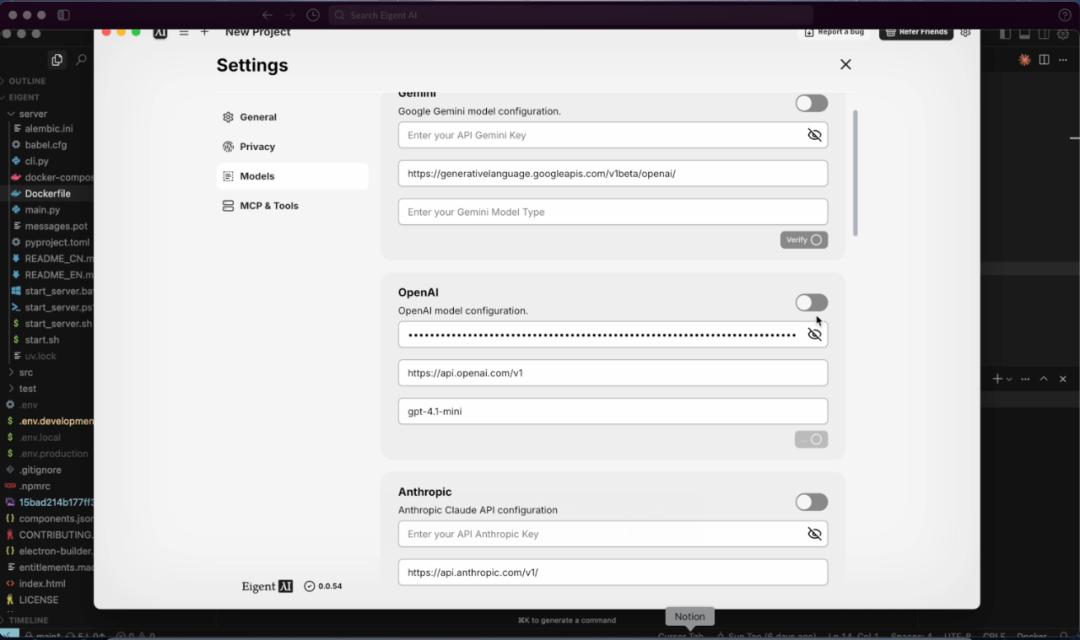Click the settings panel scrollbar

click(855, 173)
